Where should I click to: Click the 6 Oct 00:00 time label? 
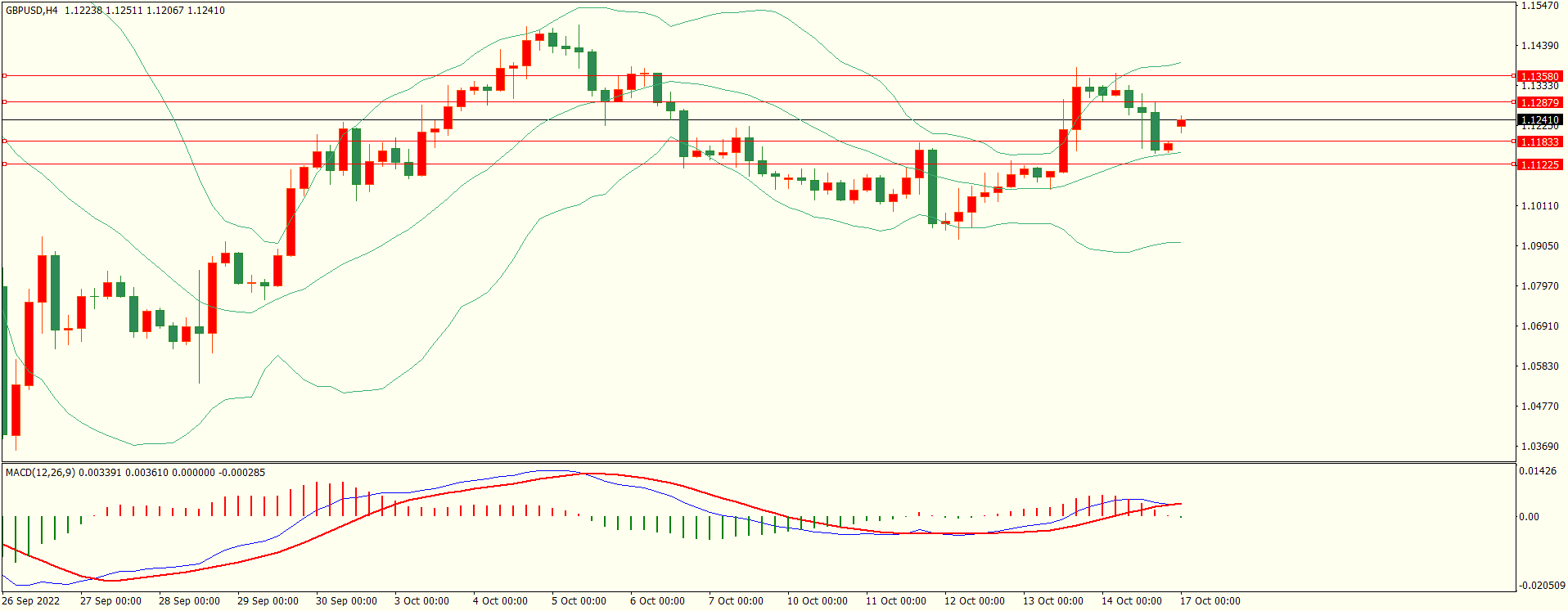tap(657, 601)
